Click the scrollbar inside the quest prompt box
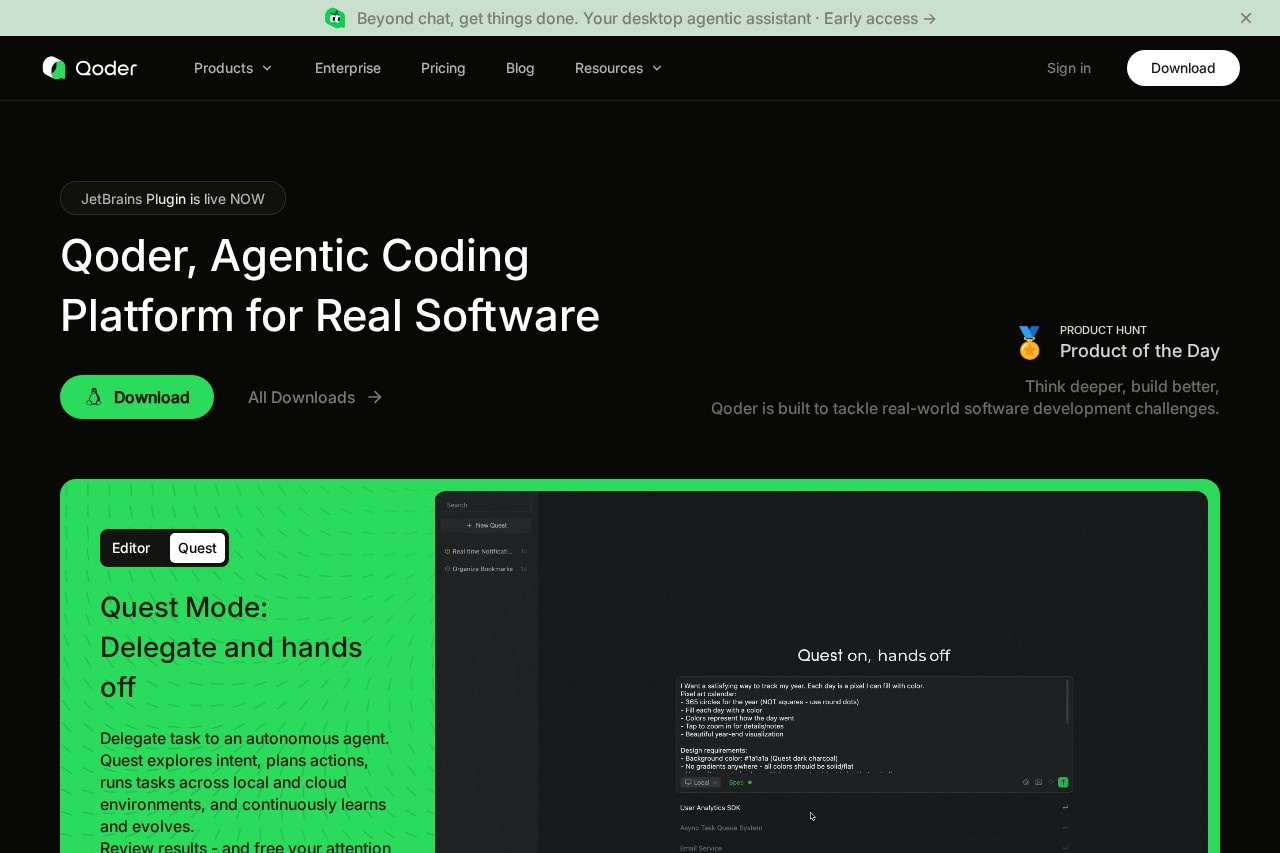The height and width of the screenshot is (853, 1280). point(1067,702)
